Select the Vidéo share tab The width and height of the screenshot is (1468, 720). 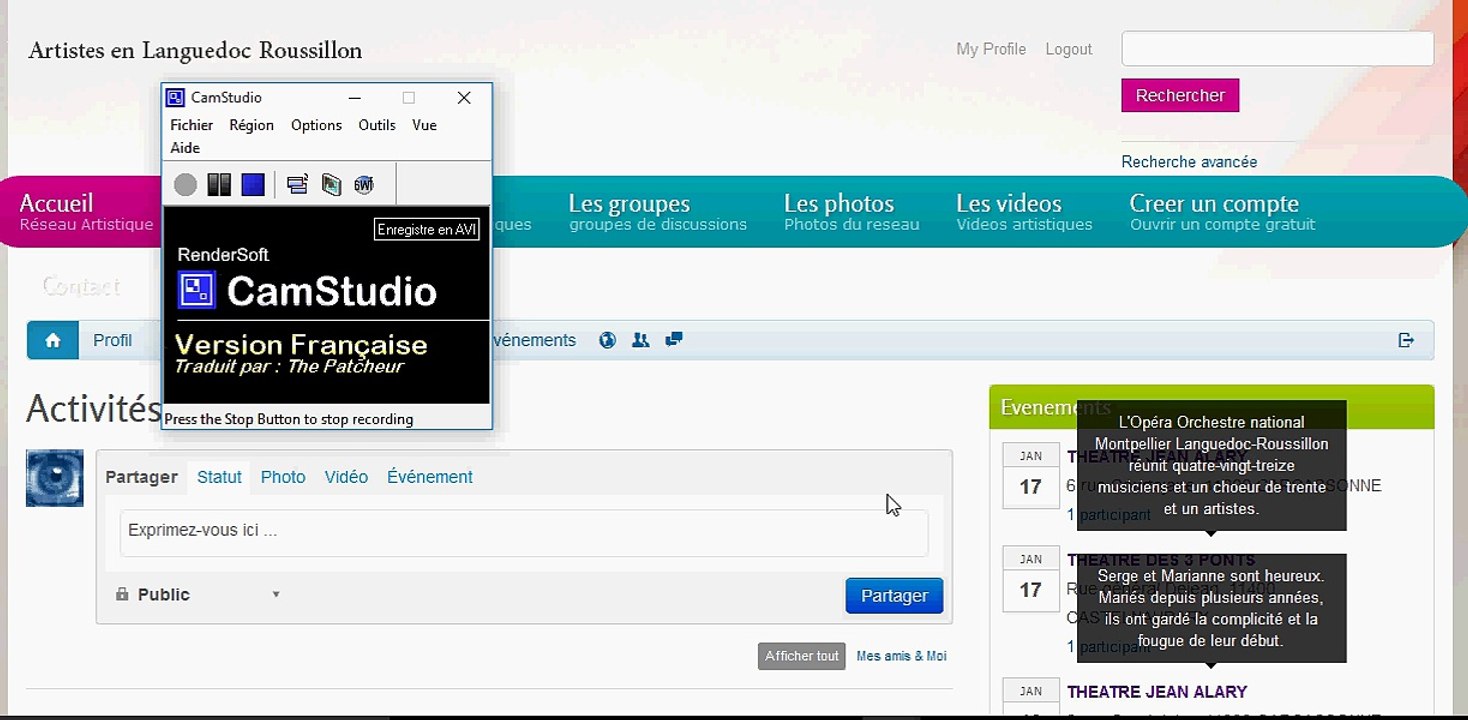pos(346,477)
